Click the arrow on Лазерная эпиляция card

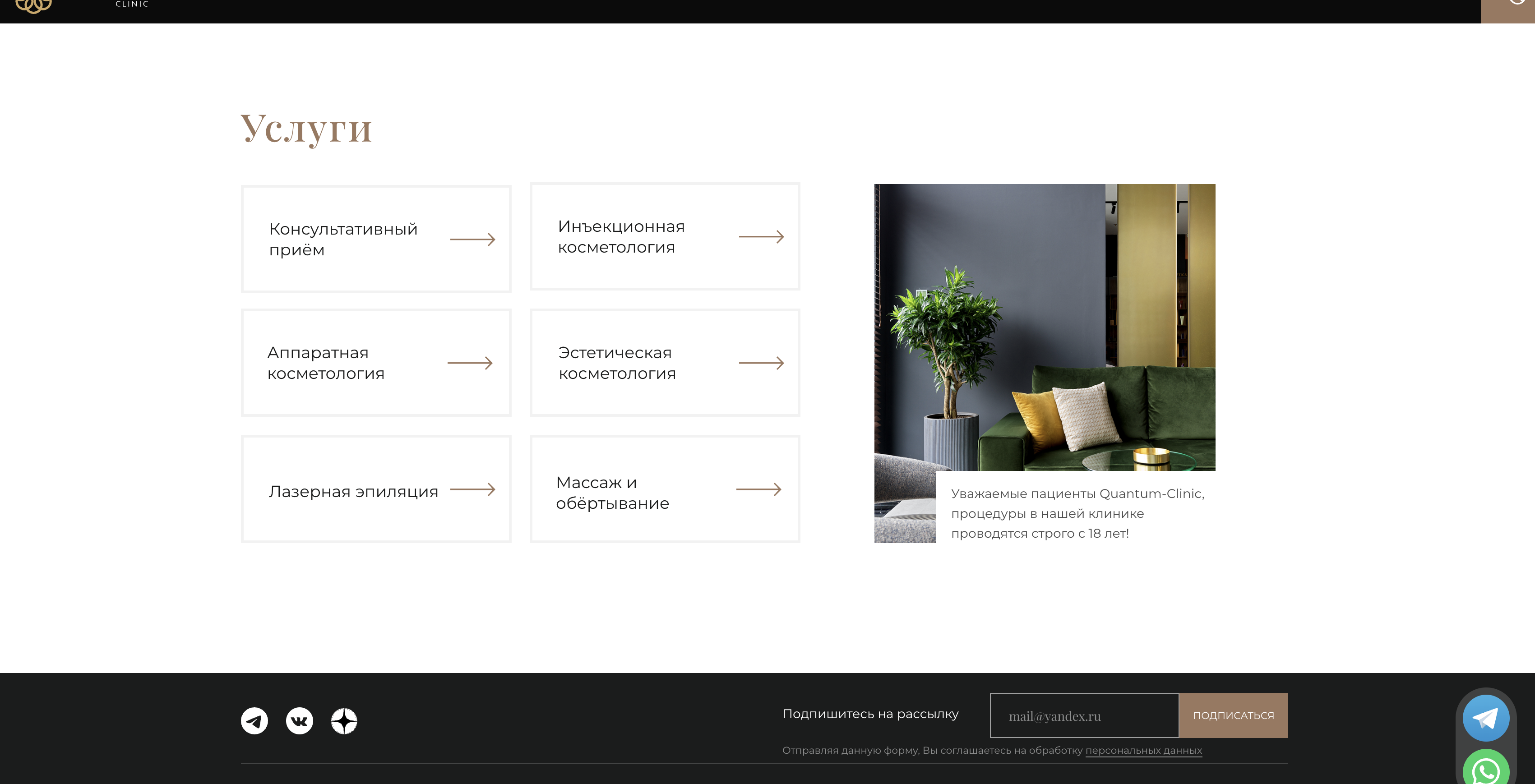[472, 489]
